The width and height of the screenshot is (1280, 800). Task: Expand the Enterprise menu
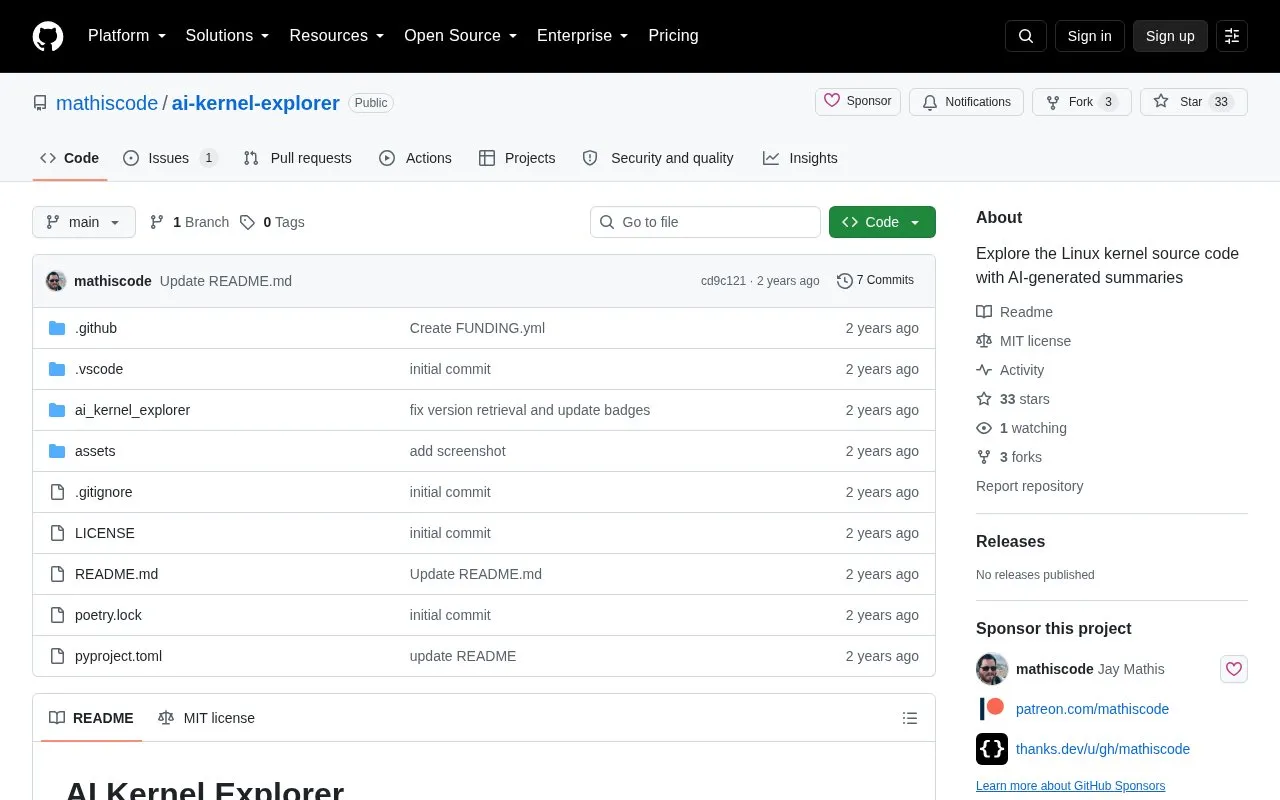click(583, 36)
